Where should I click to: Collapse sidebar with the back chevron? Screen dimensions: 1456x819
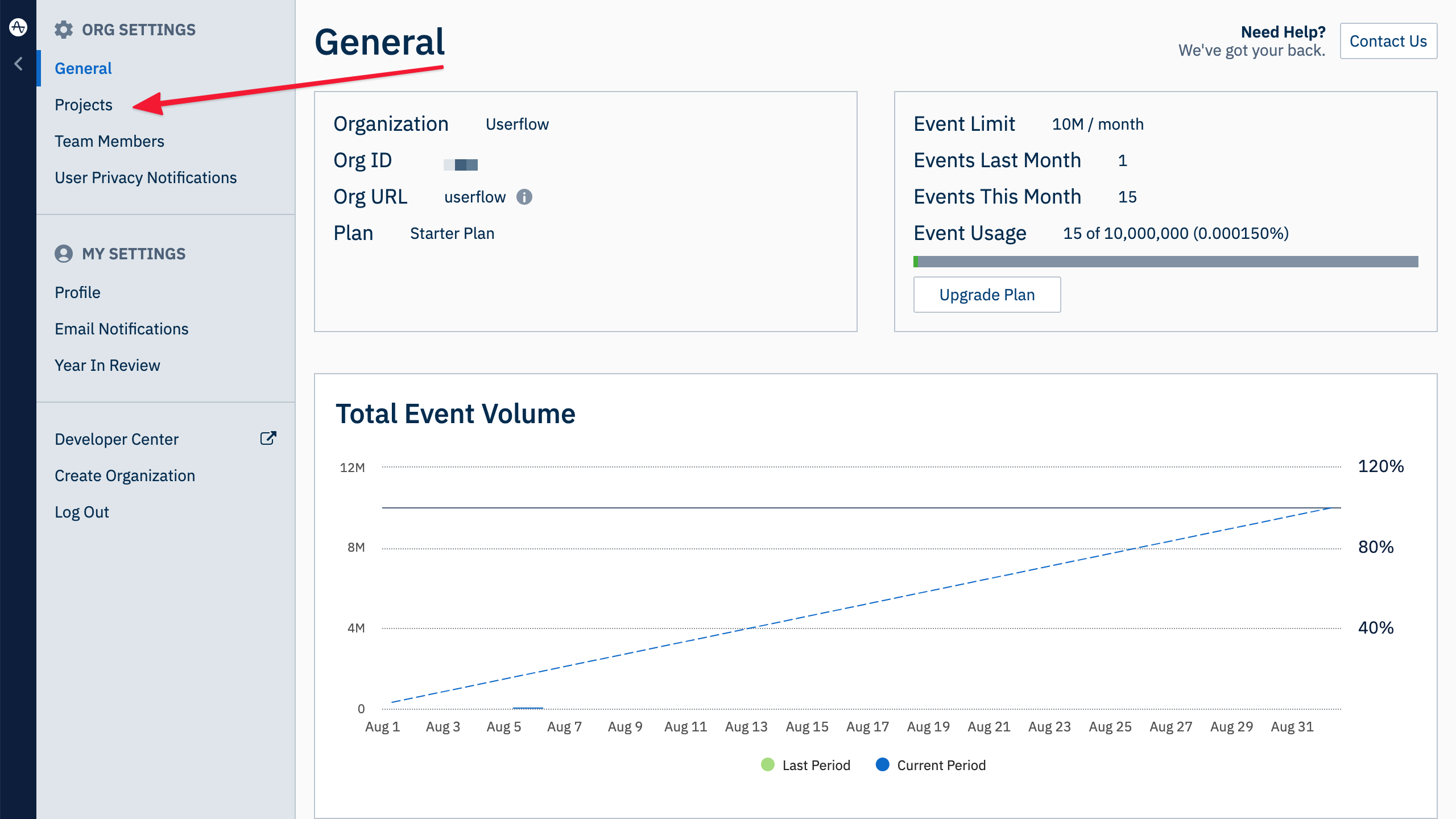19,64
